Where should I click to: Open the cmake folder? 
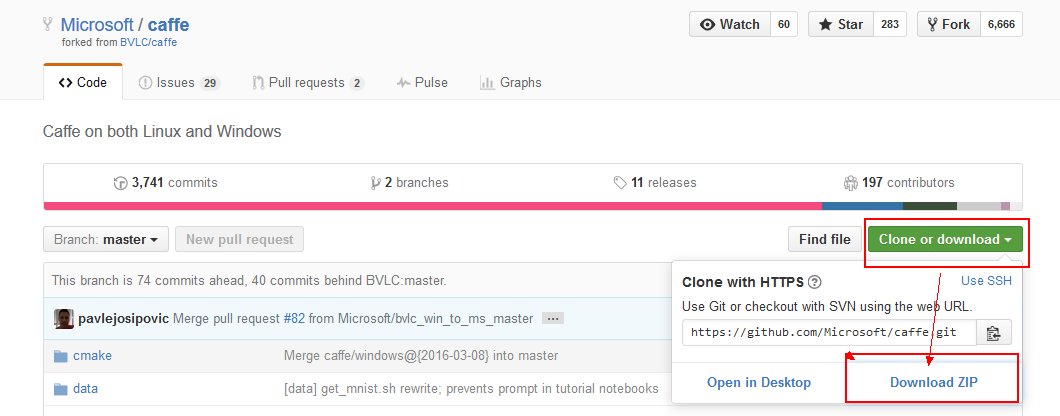tap(92, 356)
